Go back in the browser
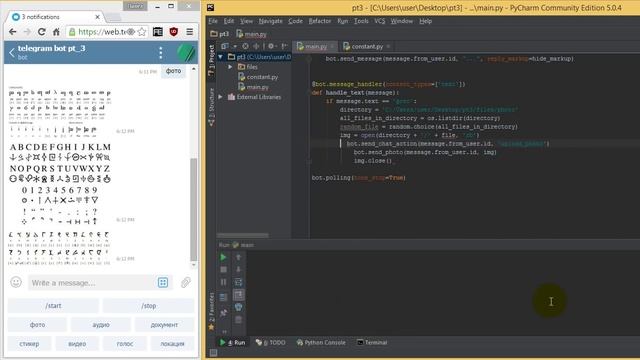This screenshot has width=640, height=360. (13, 32)
